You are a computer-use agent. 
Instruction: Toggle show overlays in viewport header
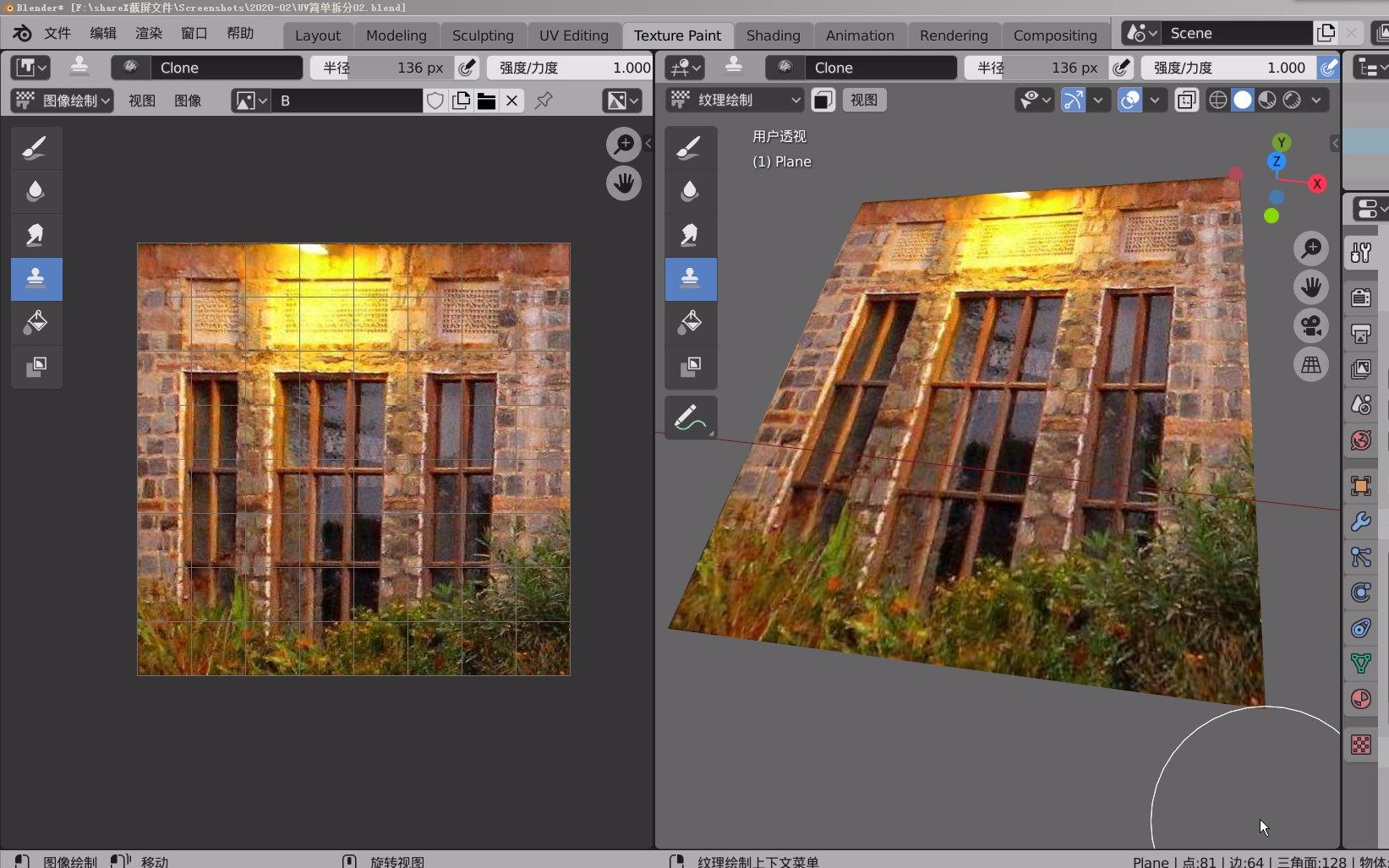point(1129,101)
